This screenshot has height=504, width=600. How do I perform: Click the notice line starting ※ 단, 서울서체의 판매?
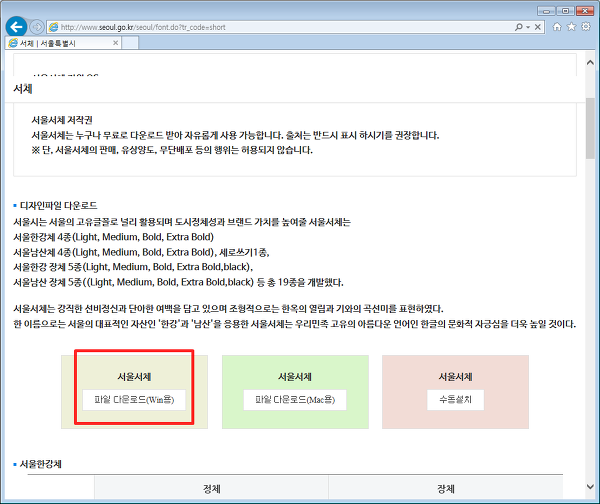click(172, 150)
